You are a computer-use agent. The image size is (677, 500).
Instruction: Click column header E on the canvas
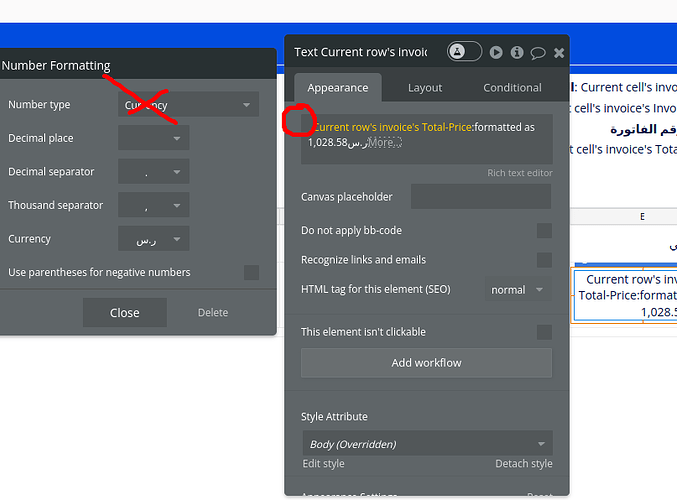click(642, 217)
